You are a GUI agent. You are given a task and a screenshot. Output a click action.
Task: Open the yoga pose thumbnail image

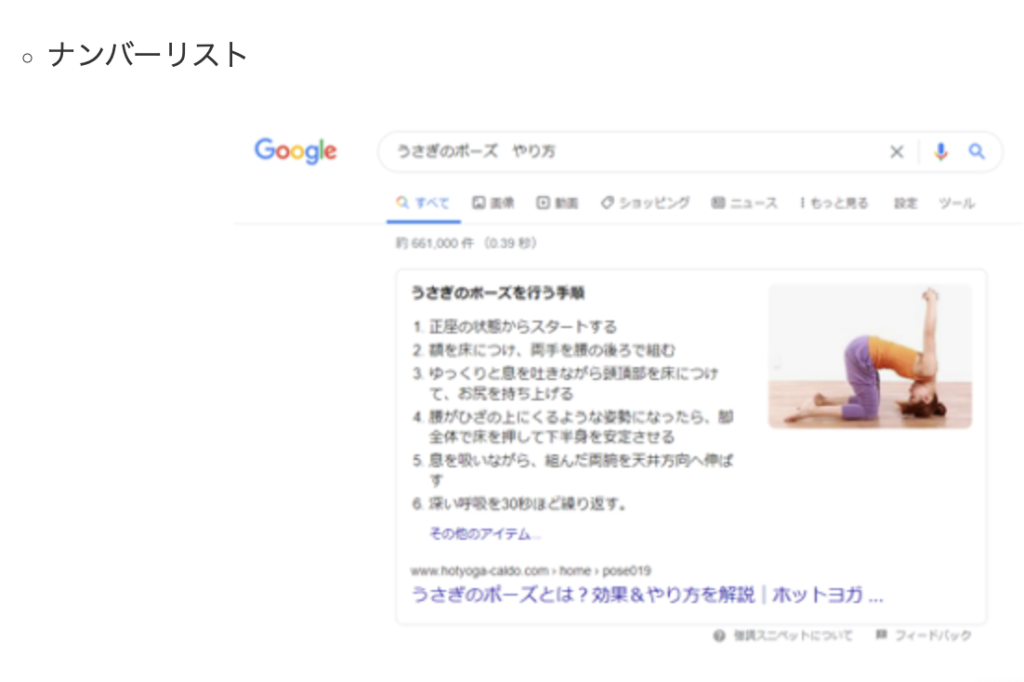(870, 356)
